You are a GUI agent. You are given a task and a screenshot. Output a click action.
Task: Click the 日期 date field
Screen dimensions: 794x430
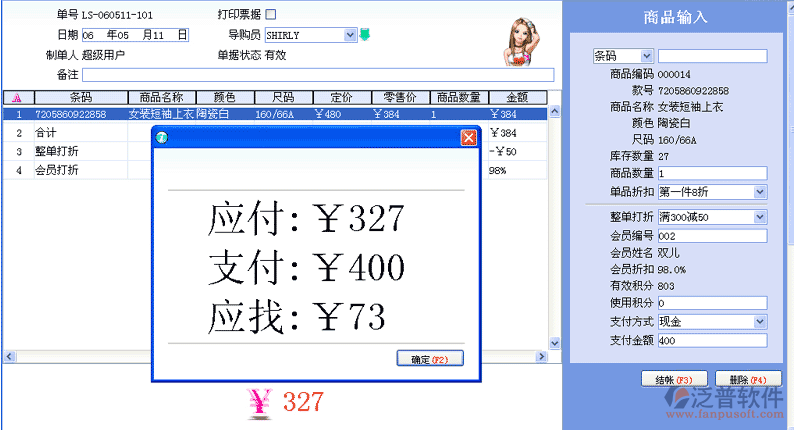[x=135, y=35]
